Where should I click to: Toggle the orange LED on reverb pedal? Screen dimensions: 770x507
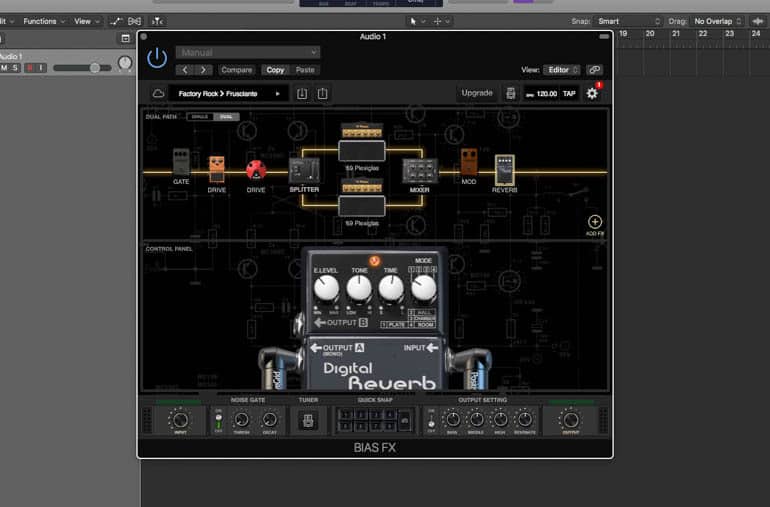pos(374,261)
